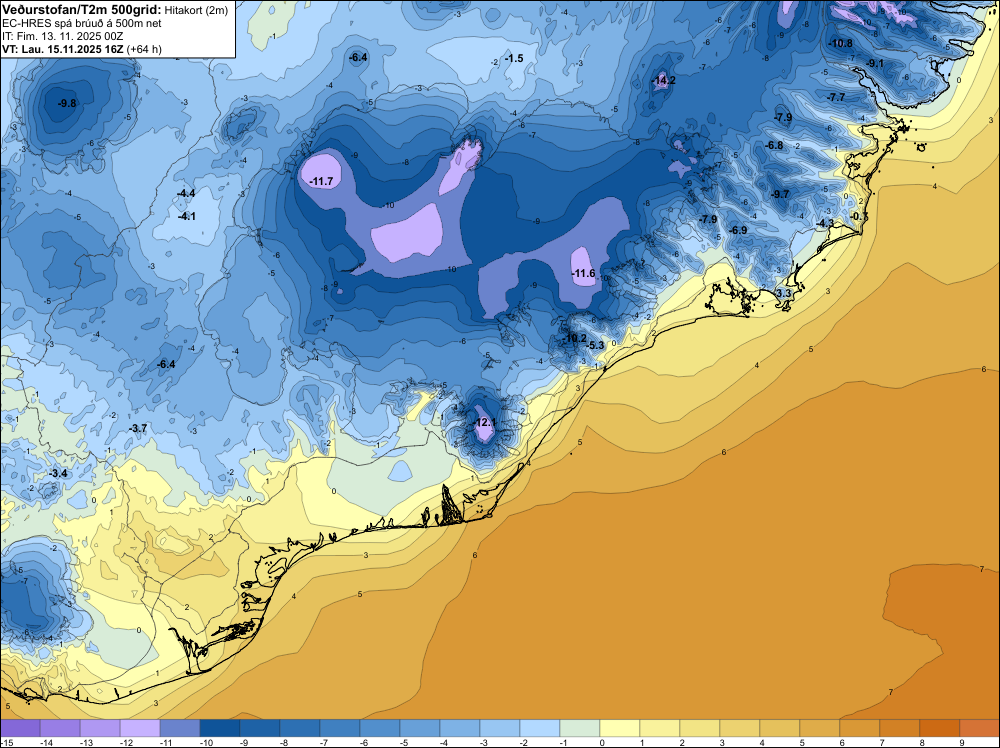
Task: Click the -7.7 temperature value
Action: coord(835,97)
